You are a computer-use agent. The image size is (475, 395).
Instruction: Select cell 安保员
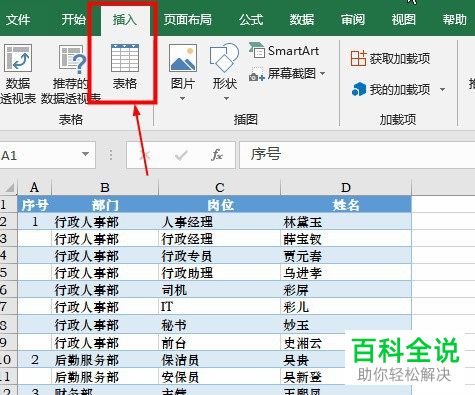click(220, 377)
